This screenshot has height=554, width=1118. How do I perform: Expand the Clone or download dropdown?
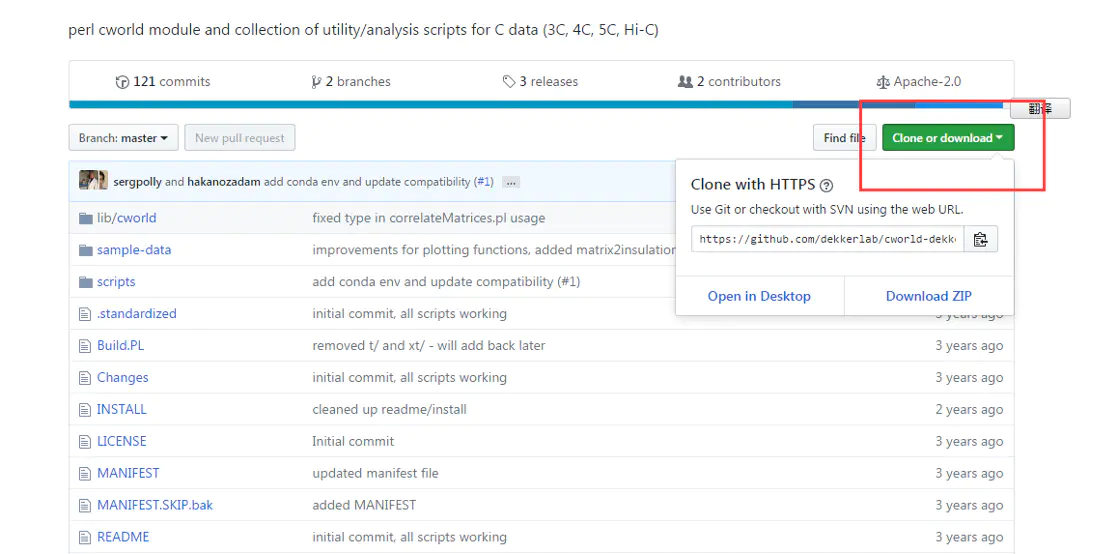tap(947, 138)
